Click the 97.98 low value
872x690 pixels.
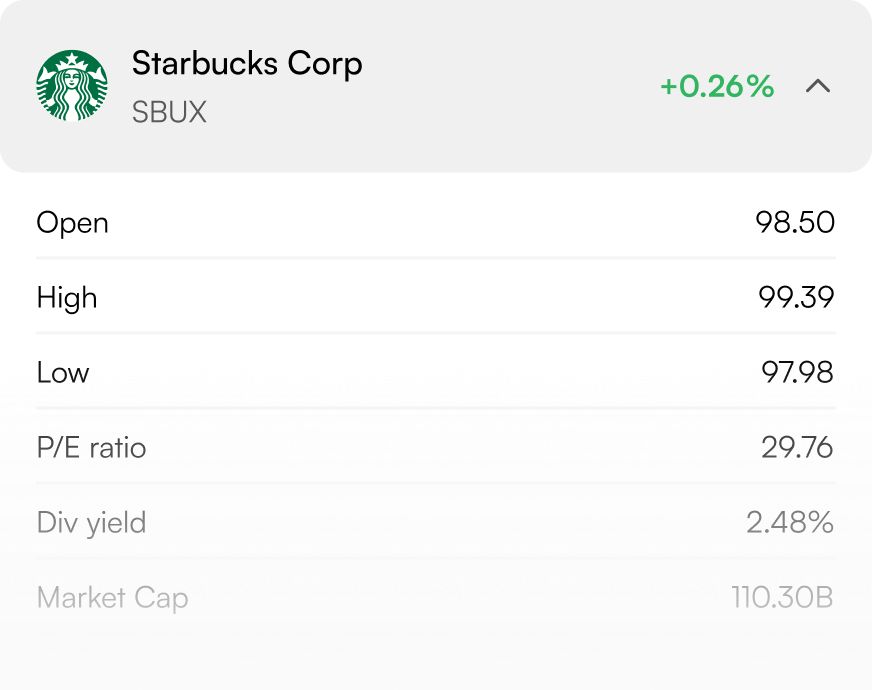tap(797, 373)
